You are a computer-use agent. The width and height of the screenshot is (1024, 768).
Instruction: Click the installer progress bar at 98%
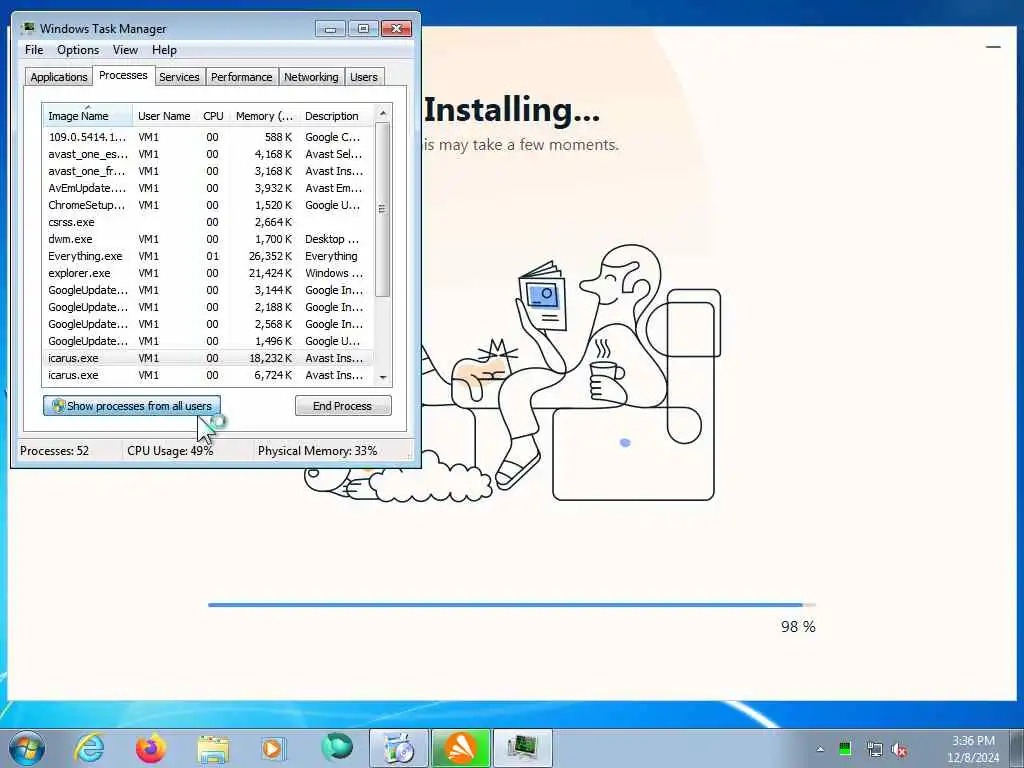click(511, 605)
